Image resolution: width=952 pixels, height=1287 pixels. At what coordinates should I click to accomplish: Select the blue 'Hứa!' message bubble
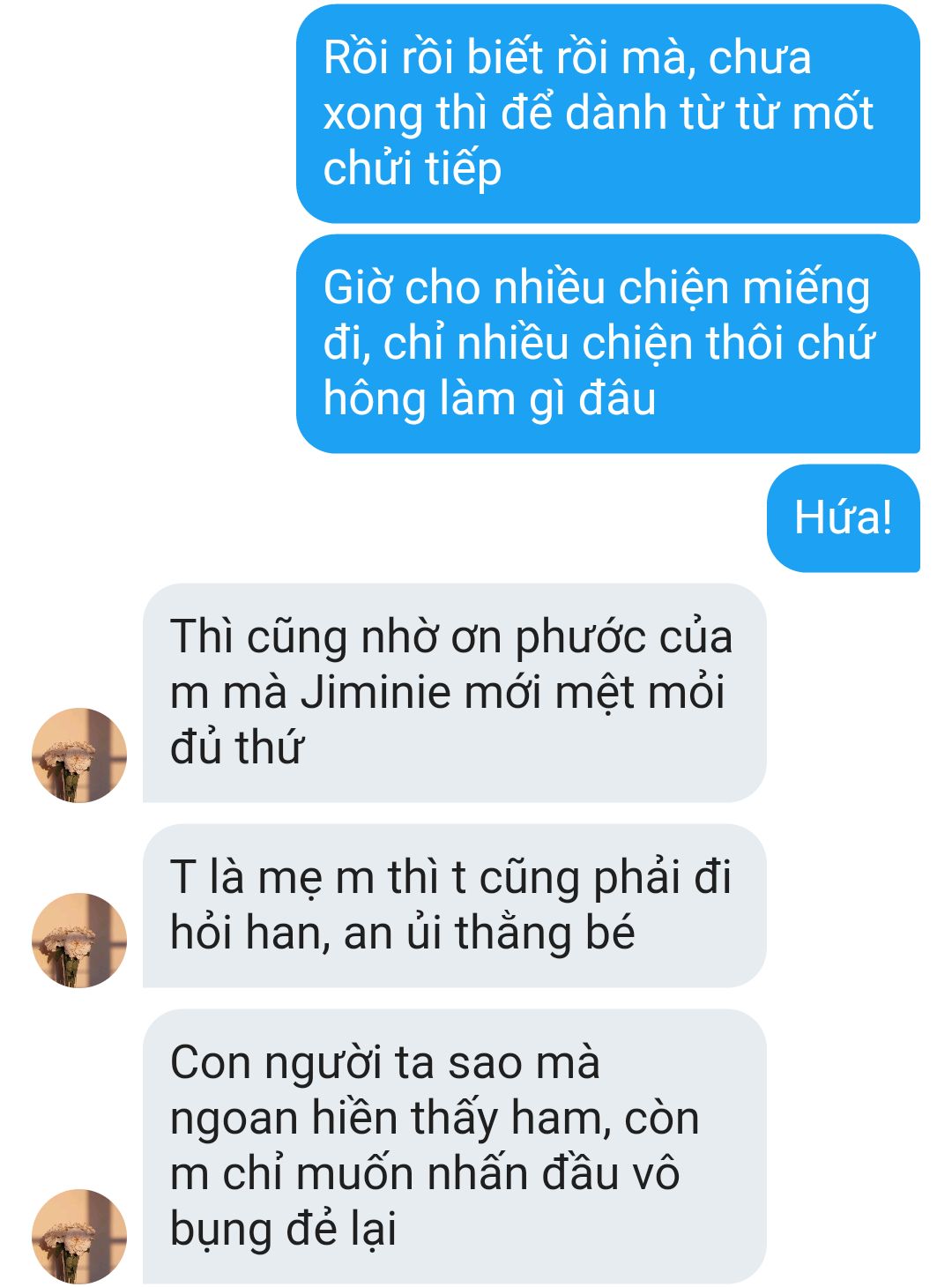coord(844,518)
